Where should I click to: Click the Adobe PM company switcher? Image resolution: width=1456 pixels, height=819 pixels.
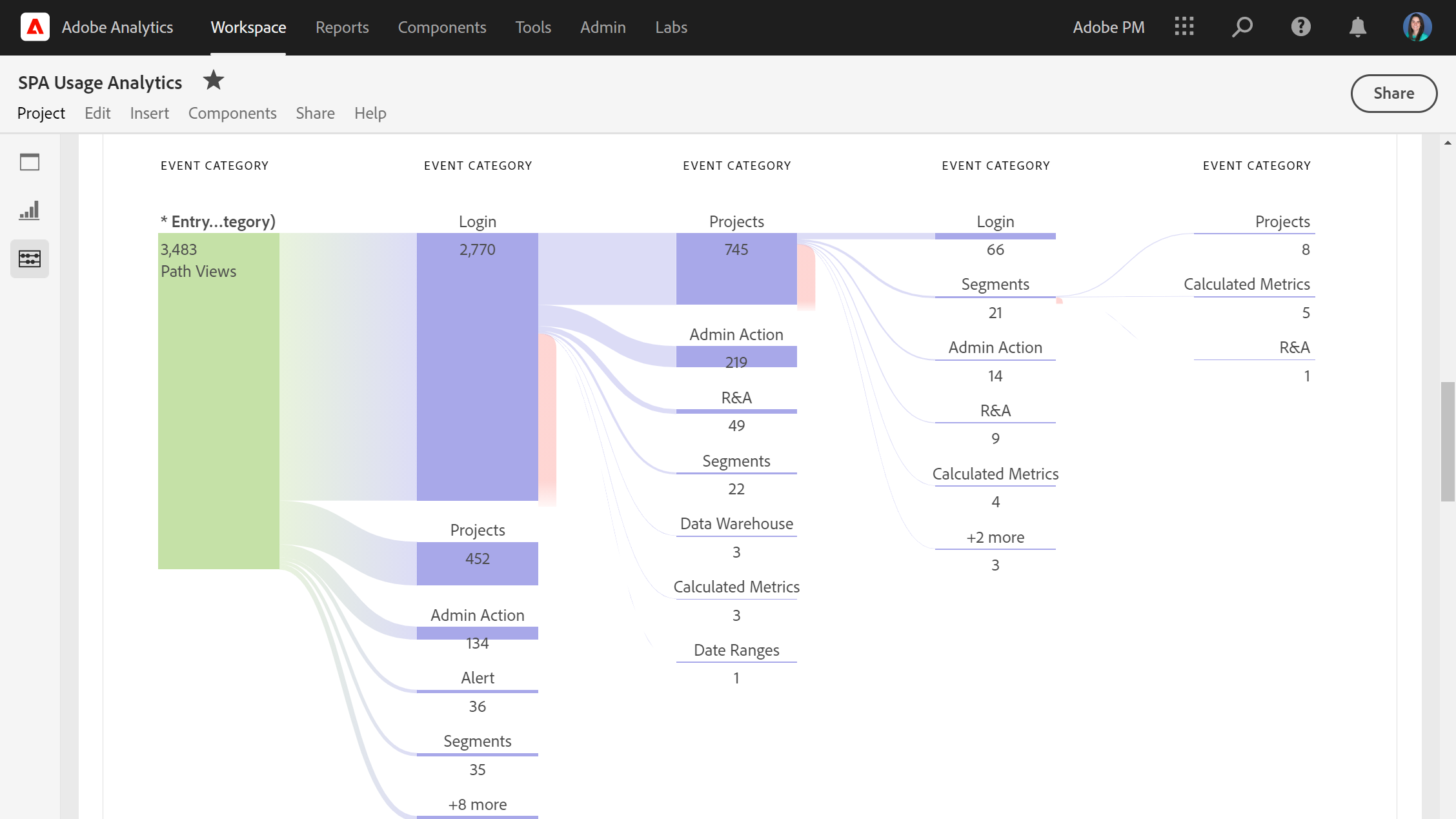point(1108,27)
